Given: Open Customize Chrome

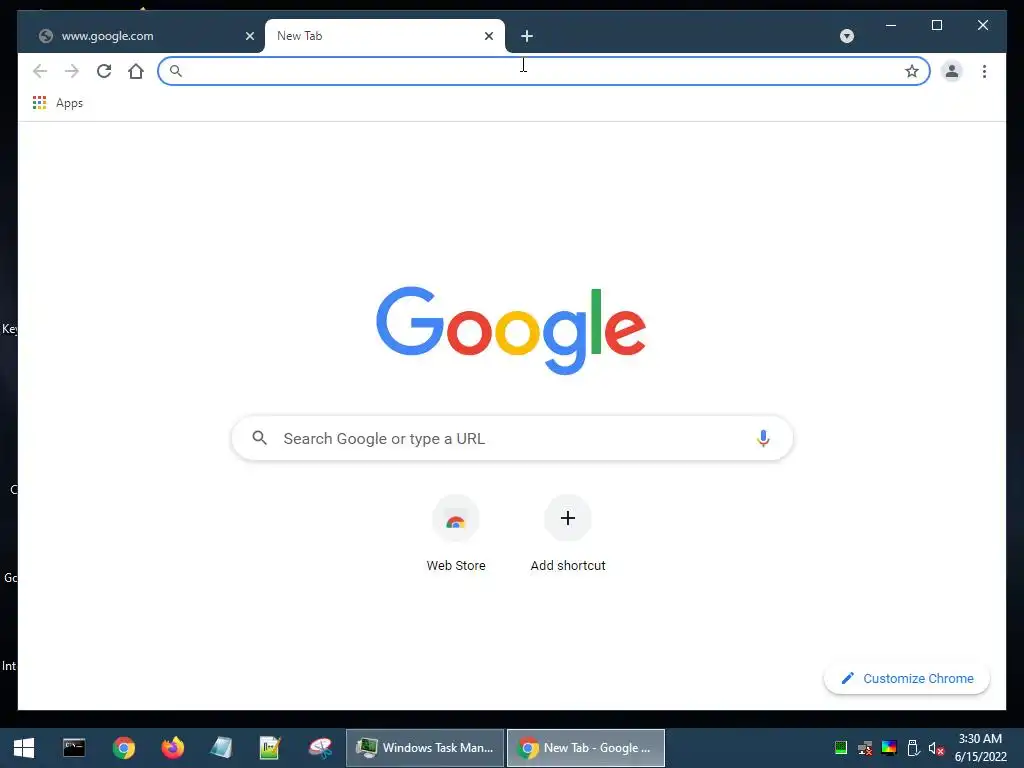Looking at the screenshot, I should [x=906, y=679].
